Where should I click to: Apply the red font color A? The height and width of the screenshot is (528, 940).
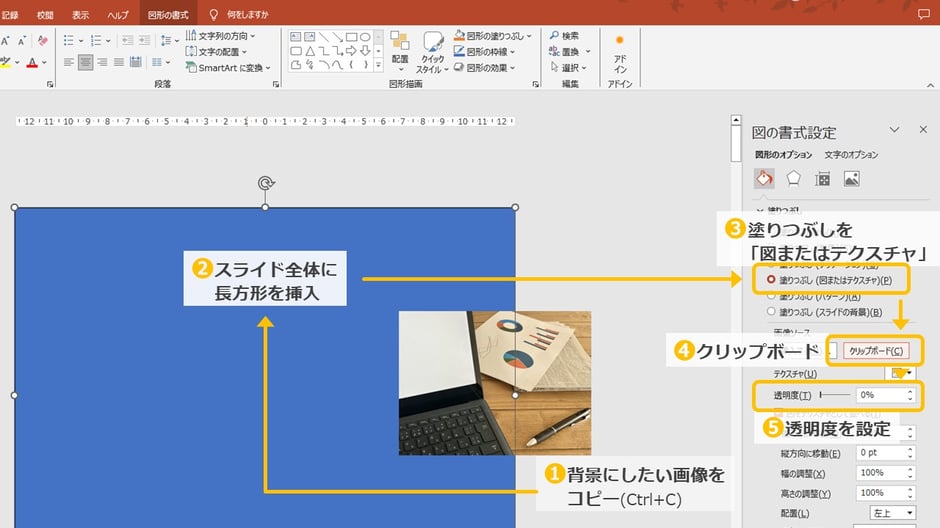32,62
